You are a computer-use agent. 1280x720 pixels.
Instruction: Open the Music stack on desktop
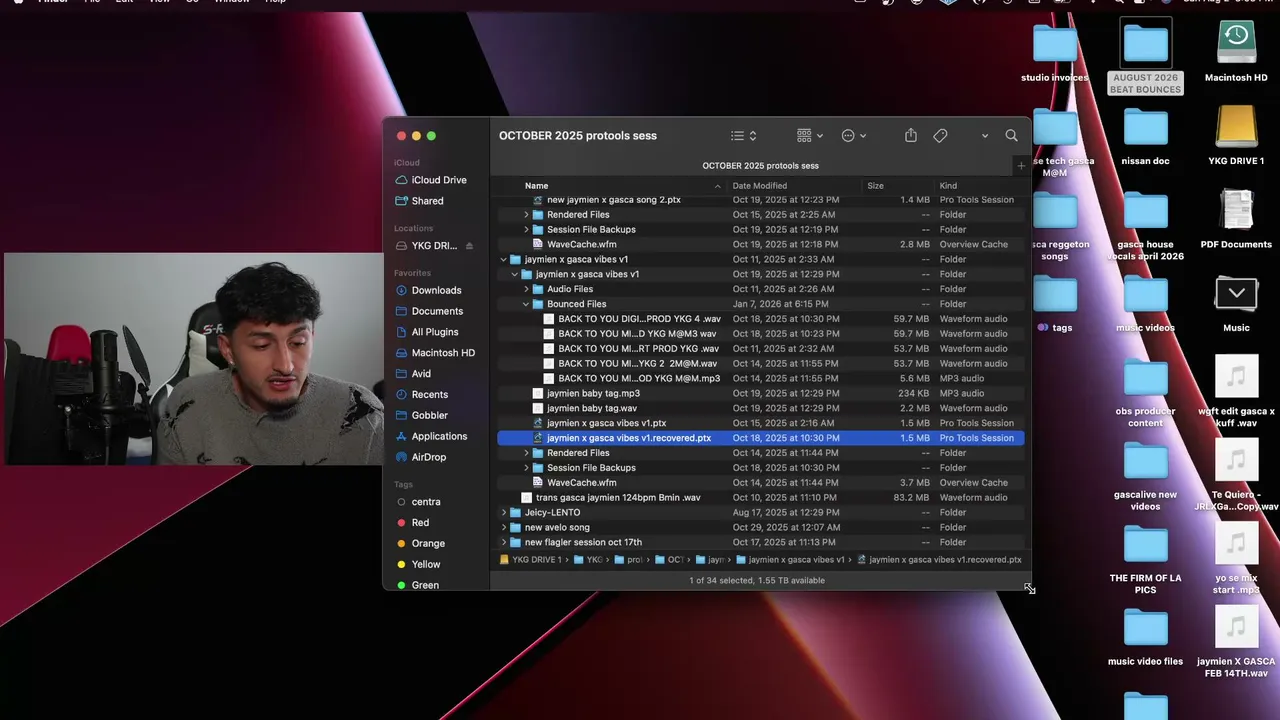coord(1236,302)
